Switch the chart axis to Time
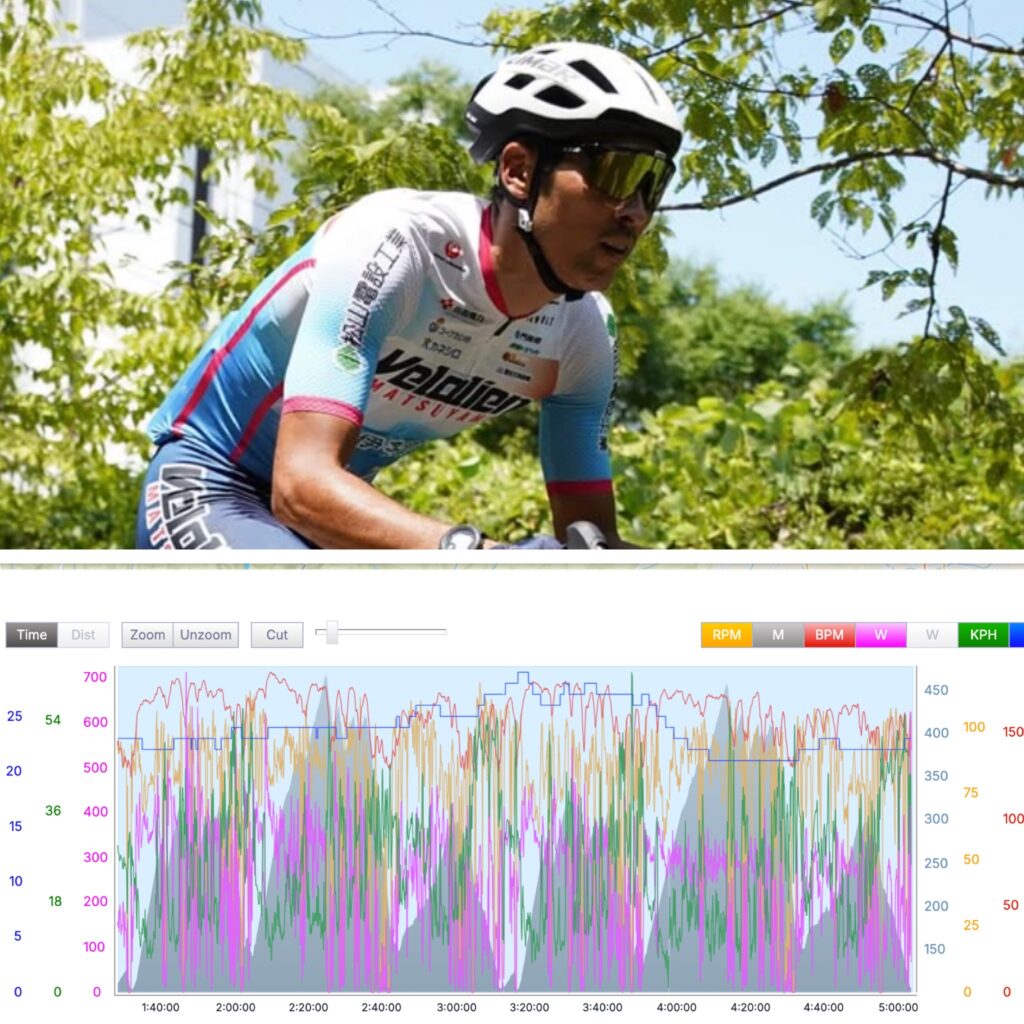The width and height of the screenshot is (1024, 1024). tap(31, 635)
